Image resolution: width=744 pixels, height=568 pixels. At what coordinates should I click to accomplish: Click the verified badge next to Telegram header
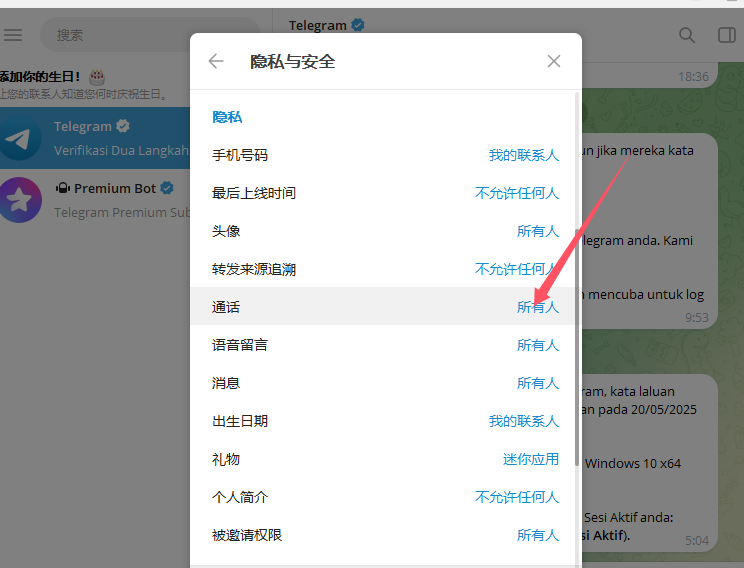pos(358,25)
